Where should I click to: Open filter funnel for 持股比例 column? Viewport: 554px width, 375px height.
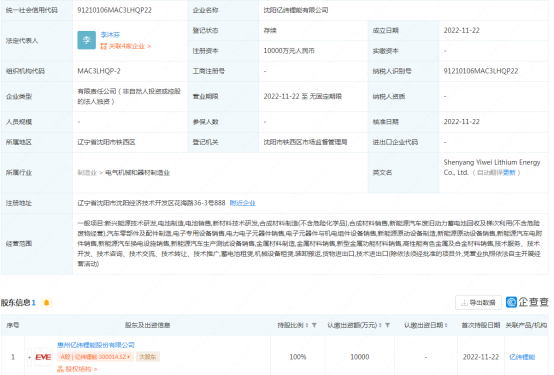(314, 325)
